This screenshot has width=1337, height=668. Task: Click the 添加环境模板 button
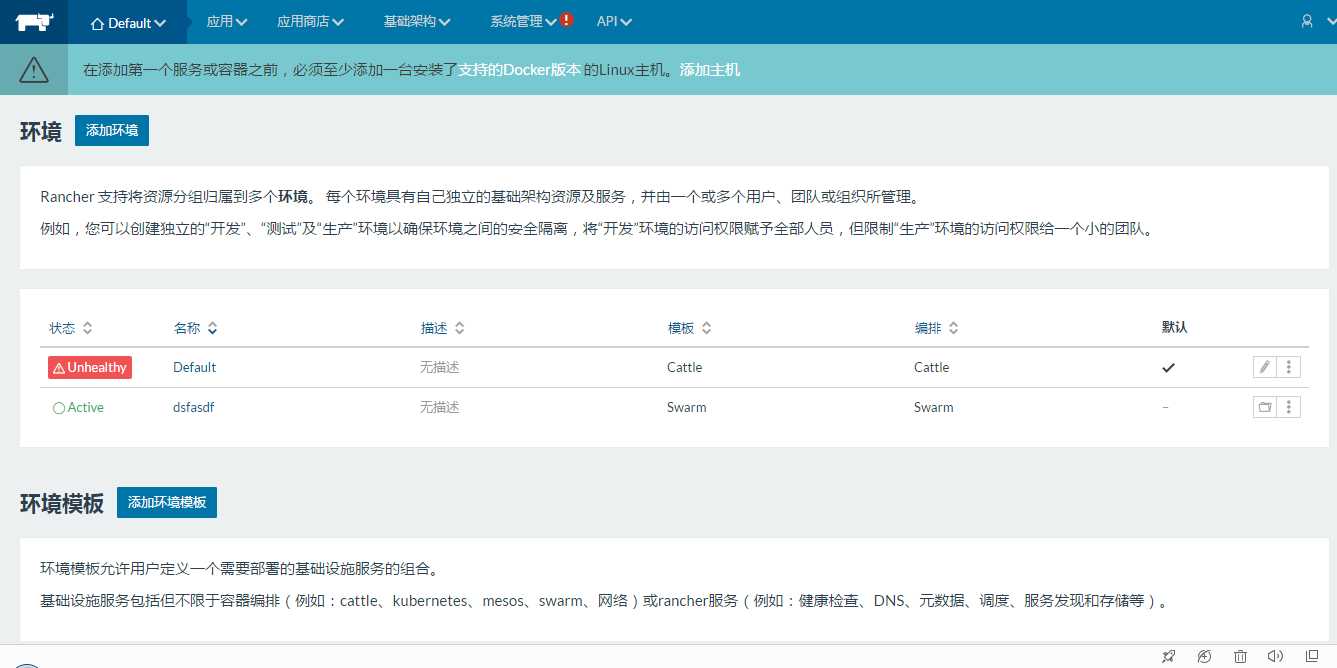tap(167, 502)
